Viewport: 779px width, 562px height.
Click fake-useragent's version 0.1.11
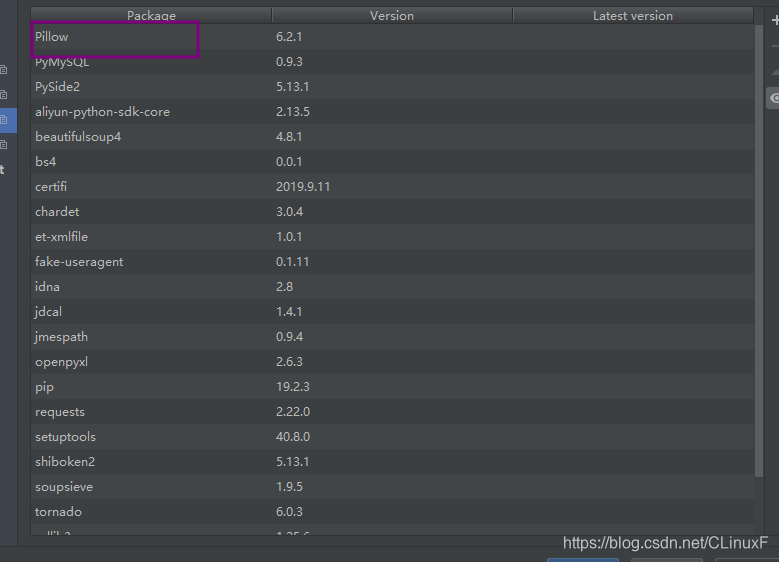coord(292,262)
